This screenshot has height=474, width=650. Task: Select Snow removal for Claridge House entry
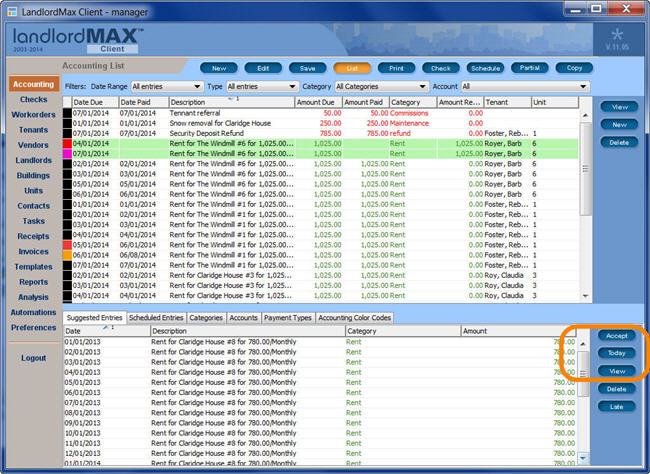321,123
